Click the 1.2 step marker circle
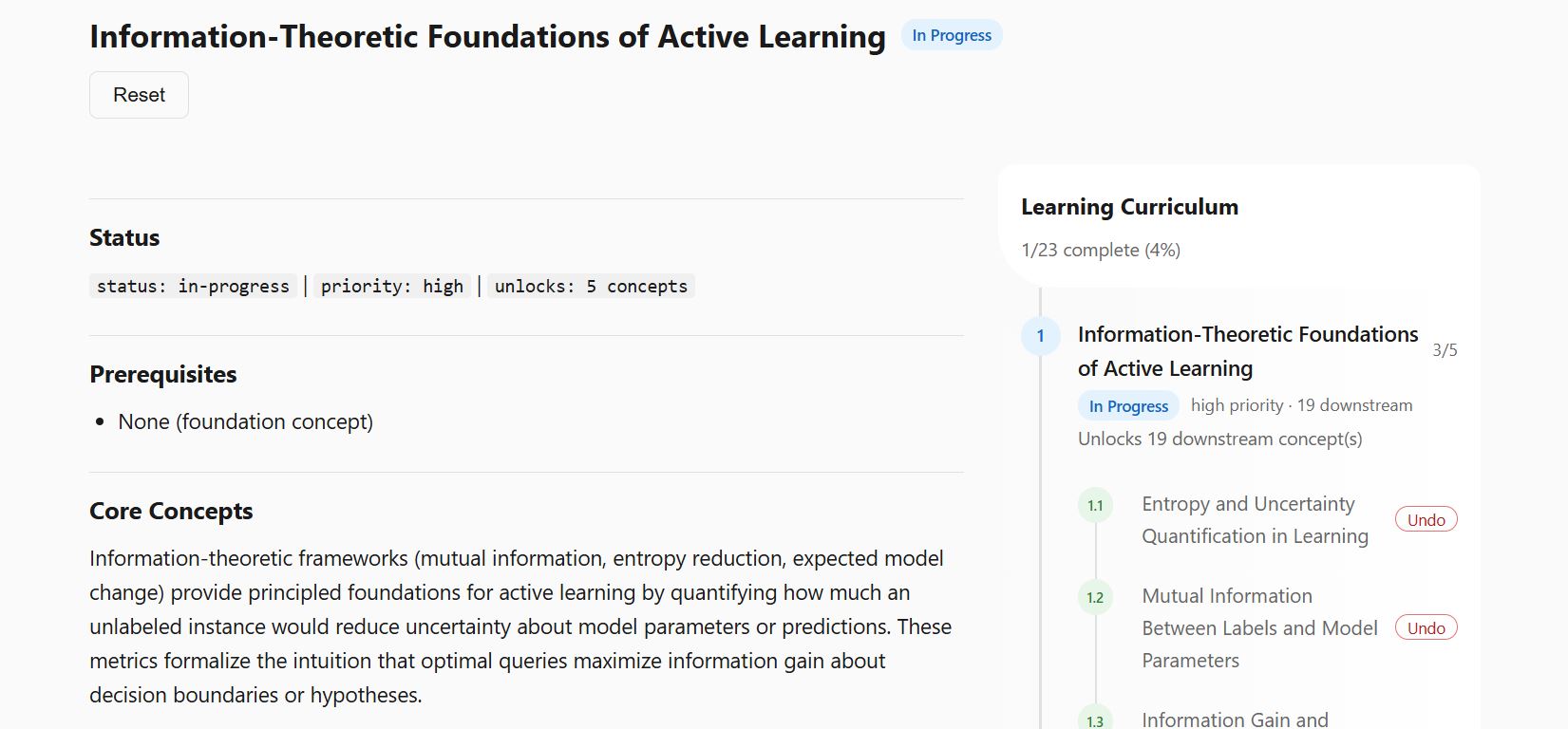The image size is (1568, 729). tap(1095, 597)
